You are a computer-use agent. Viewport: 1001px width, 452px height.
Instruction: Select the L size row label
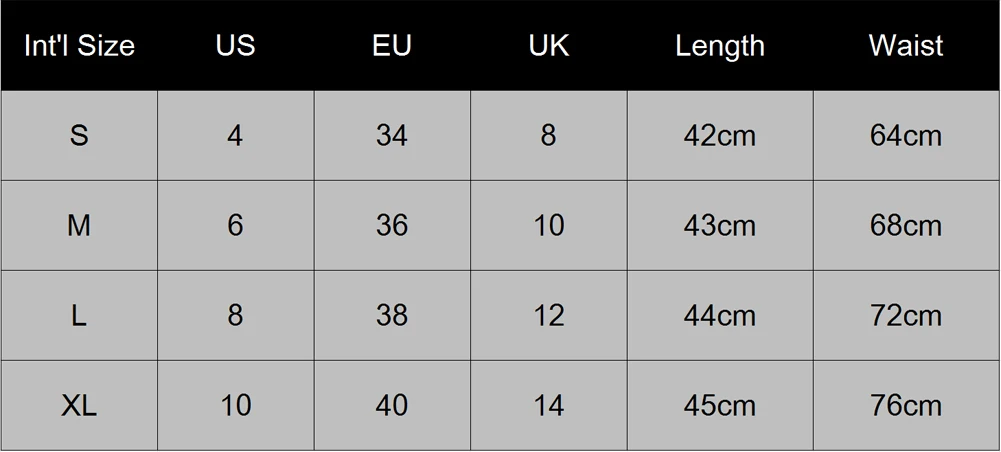pos(79,315)
